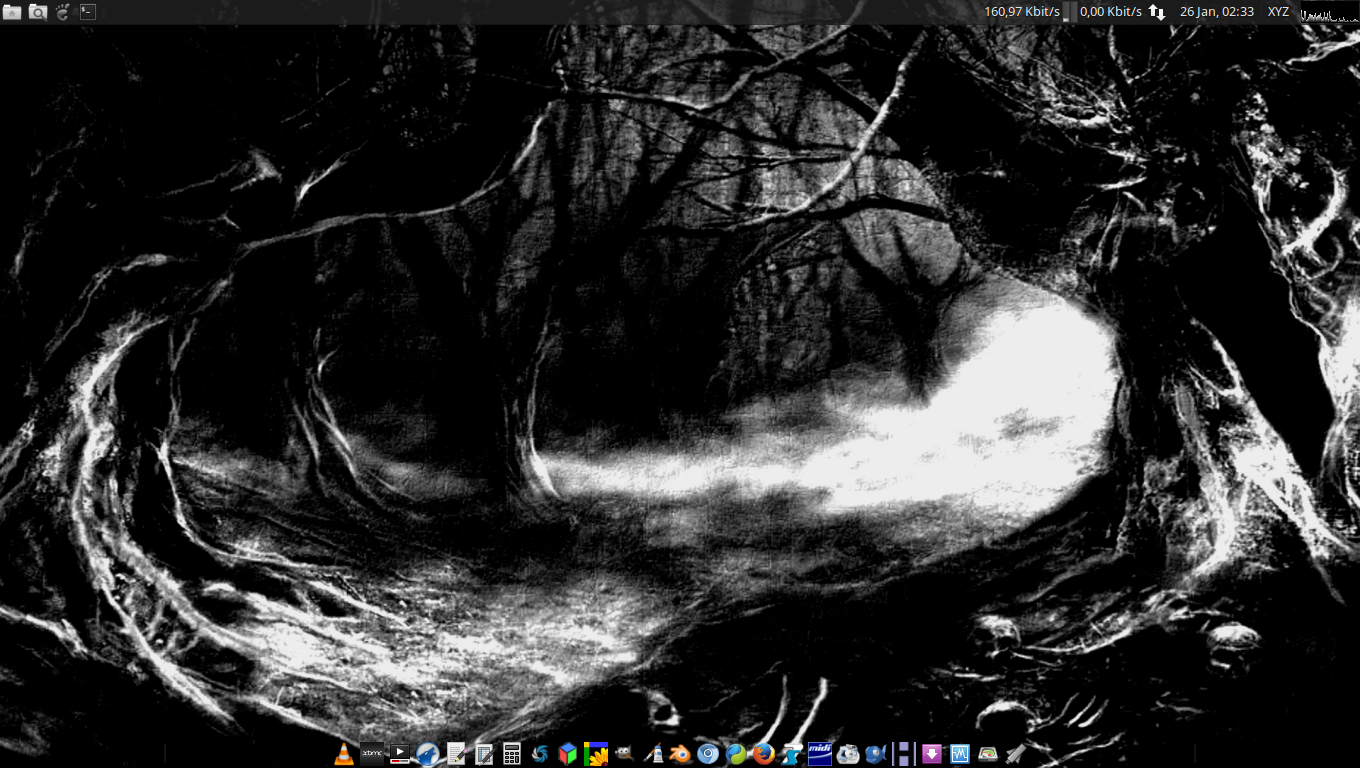Launch the terminal from the top panel
This screenshot has width=1360, height=768.
(x=88, y=12)
